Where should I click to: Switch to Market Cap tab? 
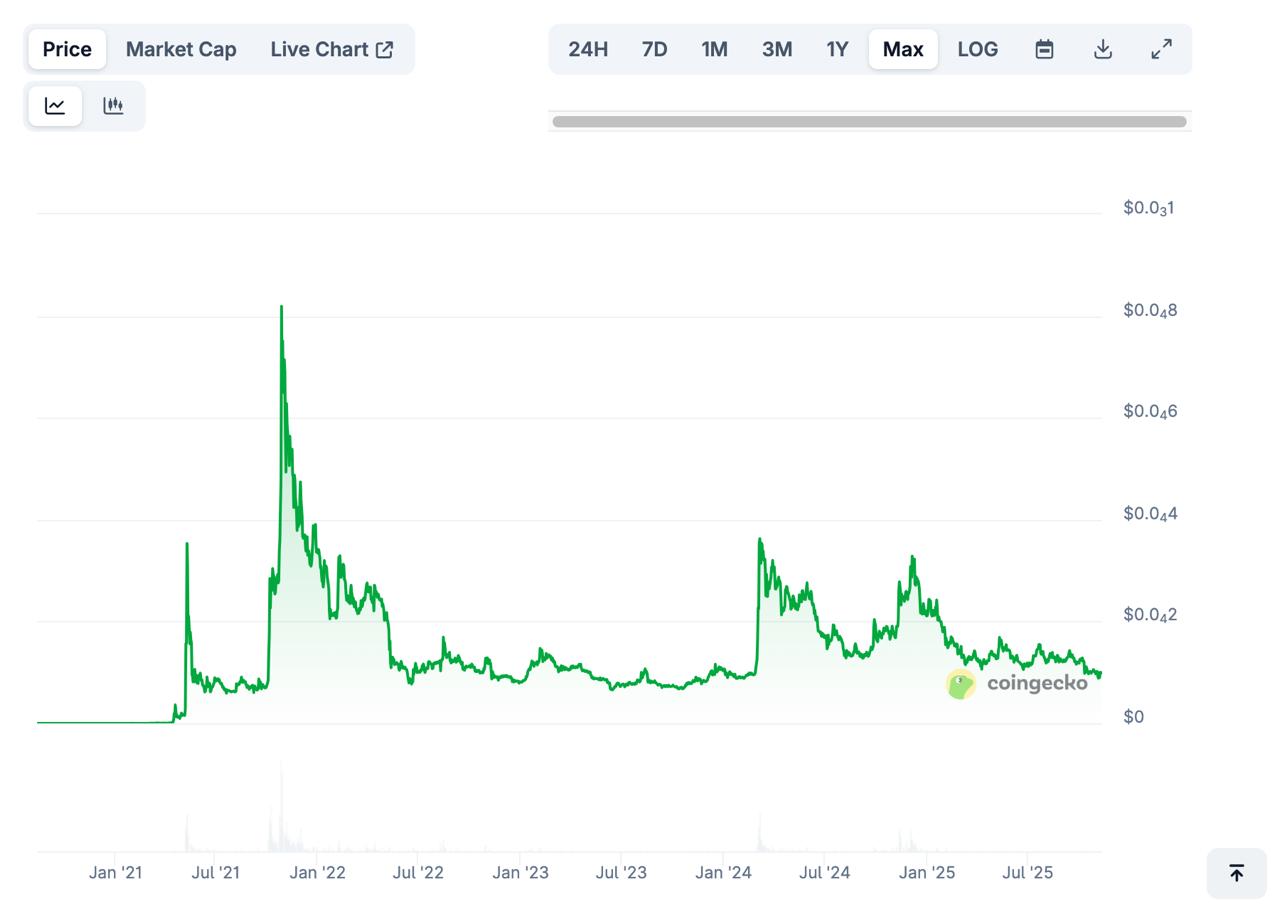pyautogui.click(x=181, y=49)
